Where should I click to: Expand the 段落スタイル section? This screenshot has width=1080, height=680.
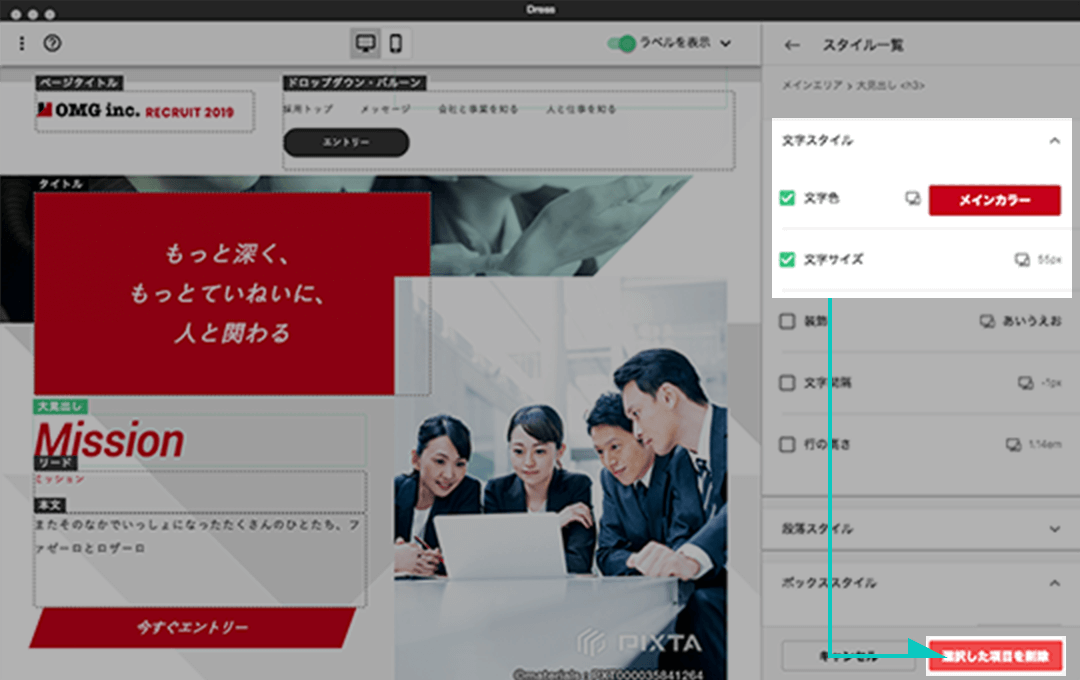click(x=1054, y=528)
